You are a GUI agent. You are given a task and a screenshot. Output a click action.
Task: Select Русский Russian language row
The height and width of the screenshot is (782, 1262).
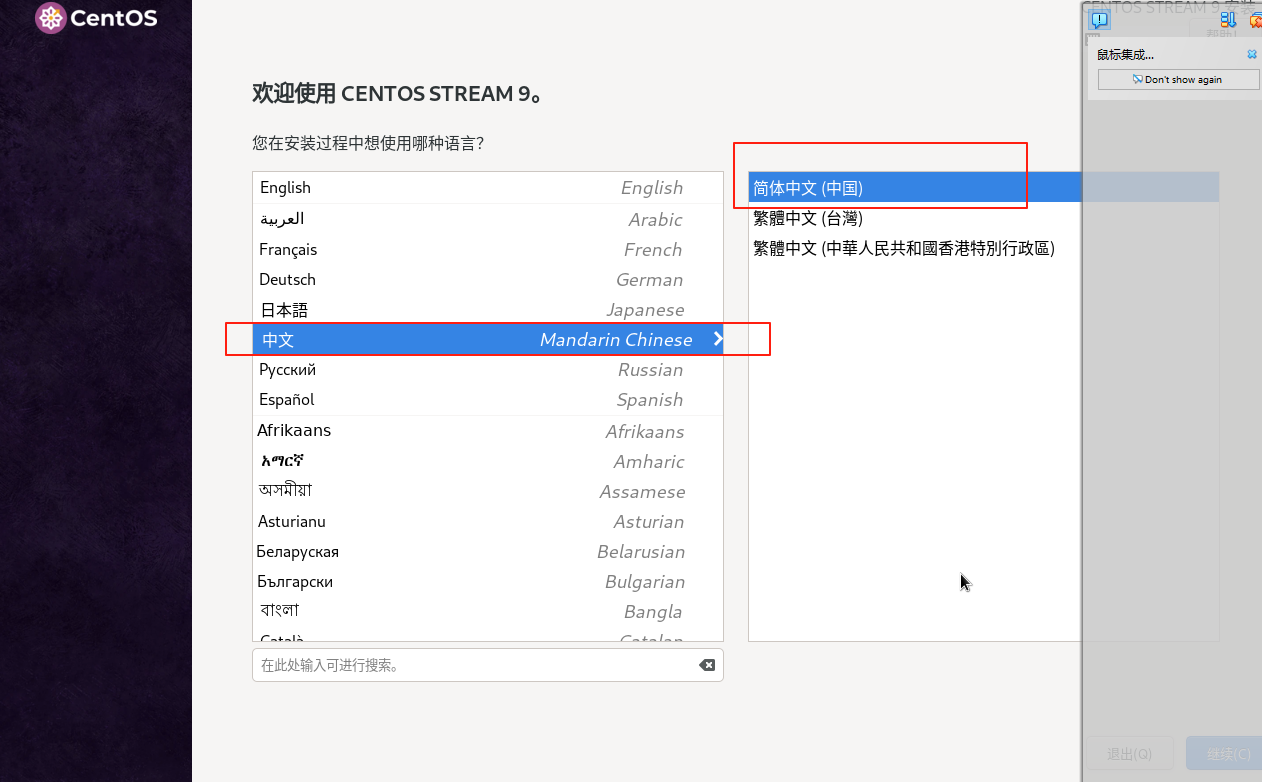pos(488,369)
